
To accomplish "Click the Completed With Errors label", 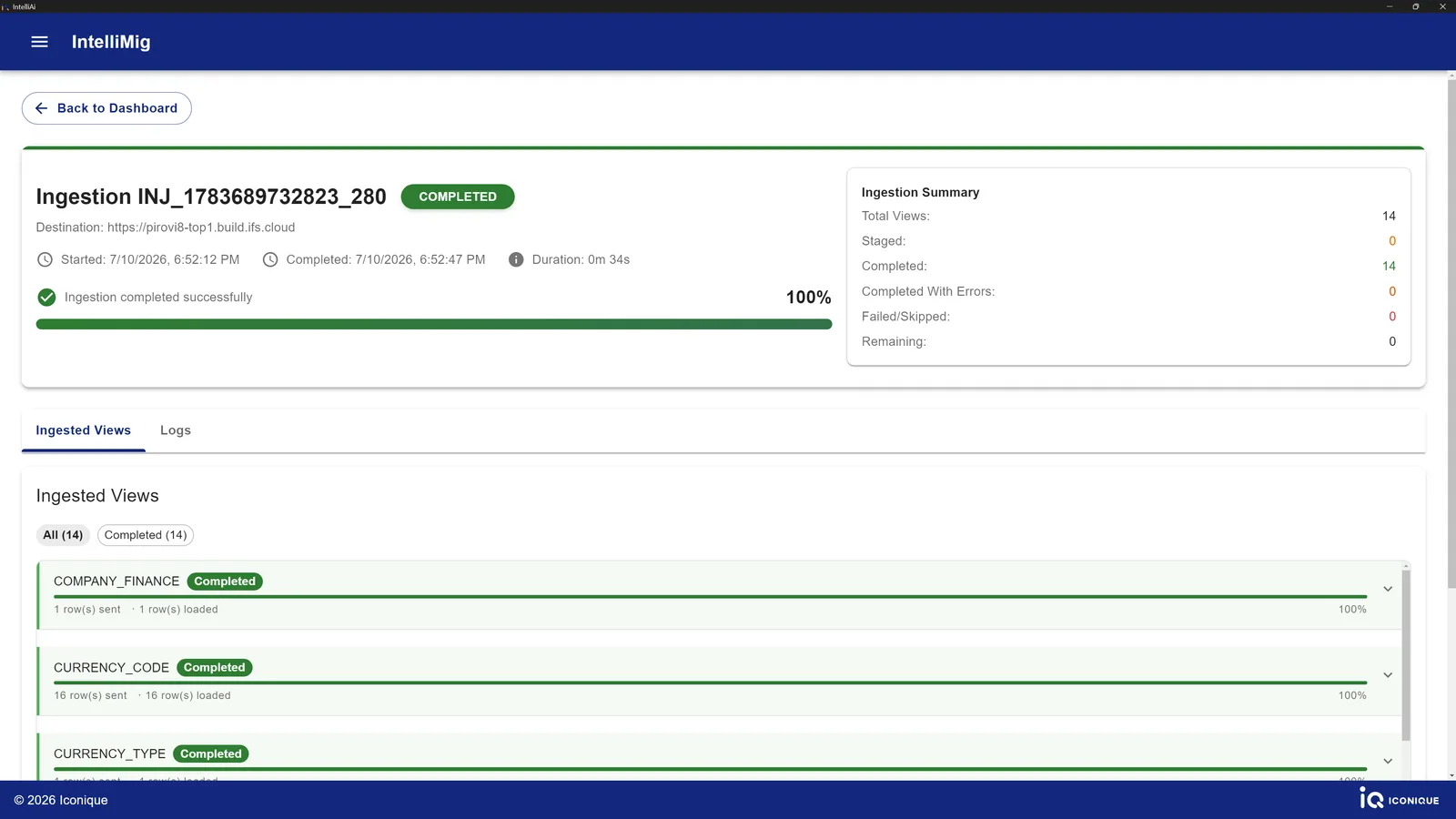I will [928, 291].
